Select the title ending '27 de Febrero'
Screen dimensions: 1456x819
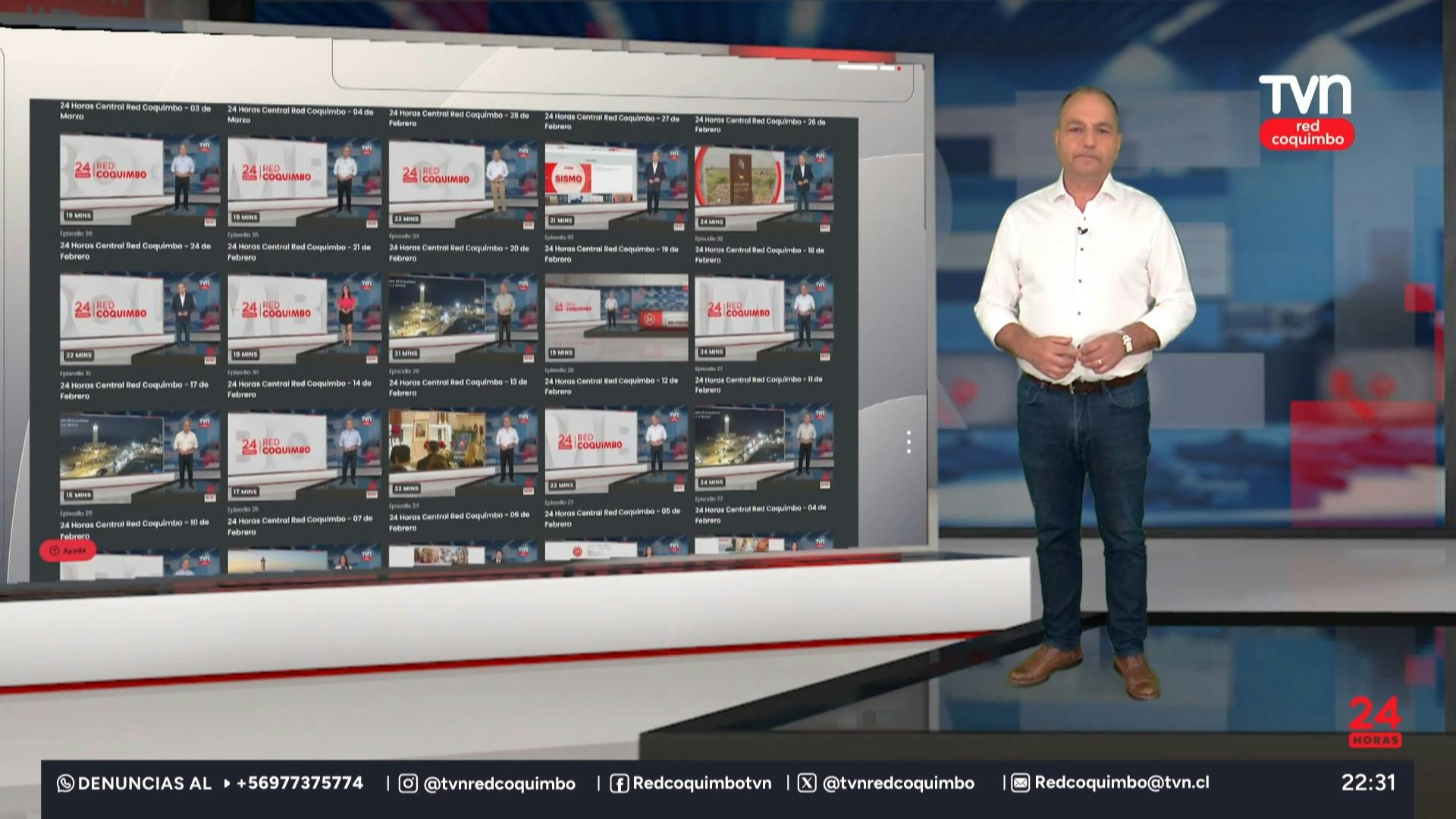(x=612, y=121)
